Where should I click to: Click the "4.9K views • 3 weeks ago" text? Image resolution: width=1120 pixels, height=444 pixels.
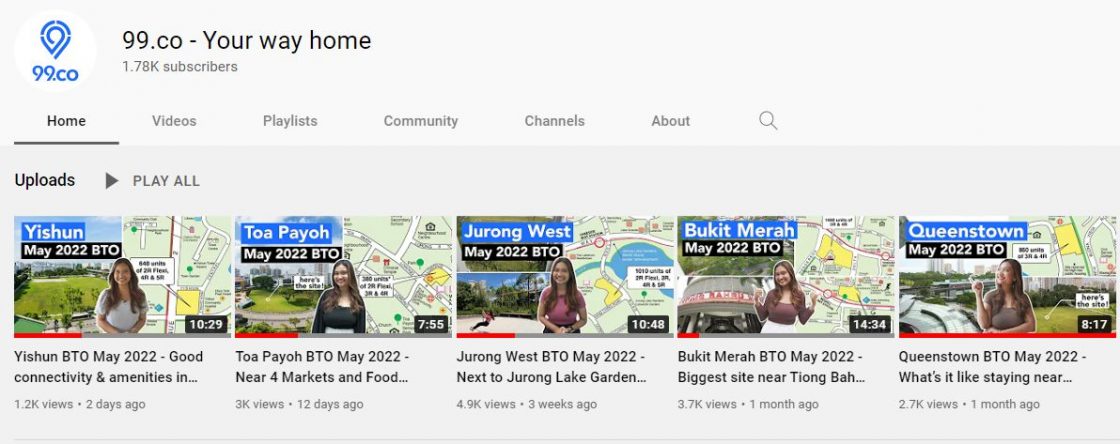coord(526,404)
